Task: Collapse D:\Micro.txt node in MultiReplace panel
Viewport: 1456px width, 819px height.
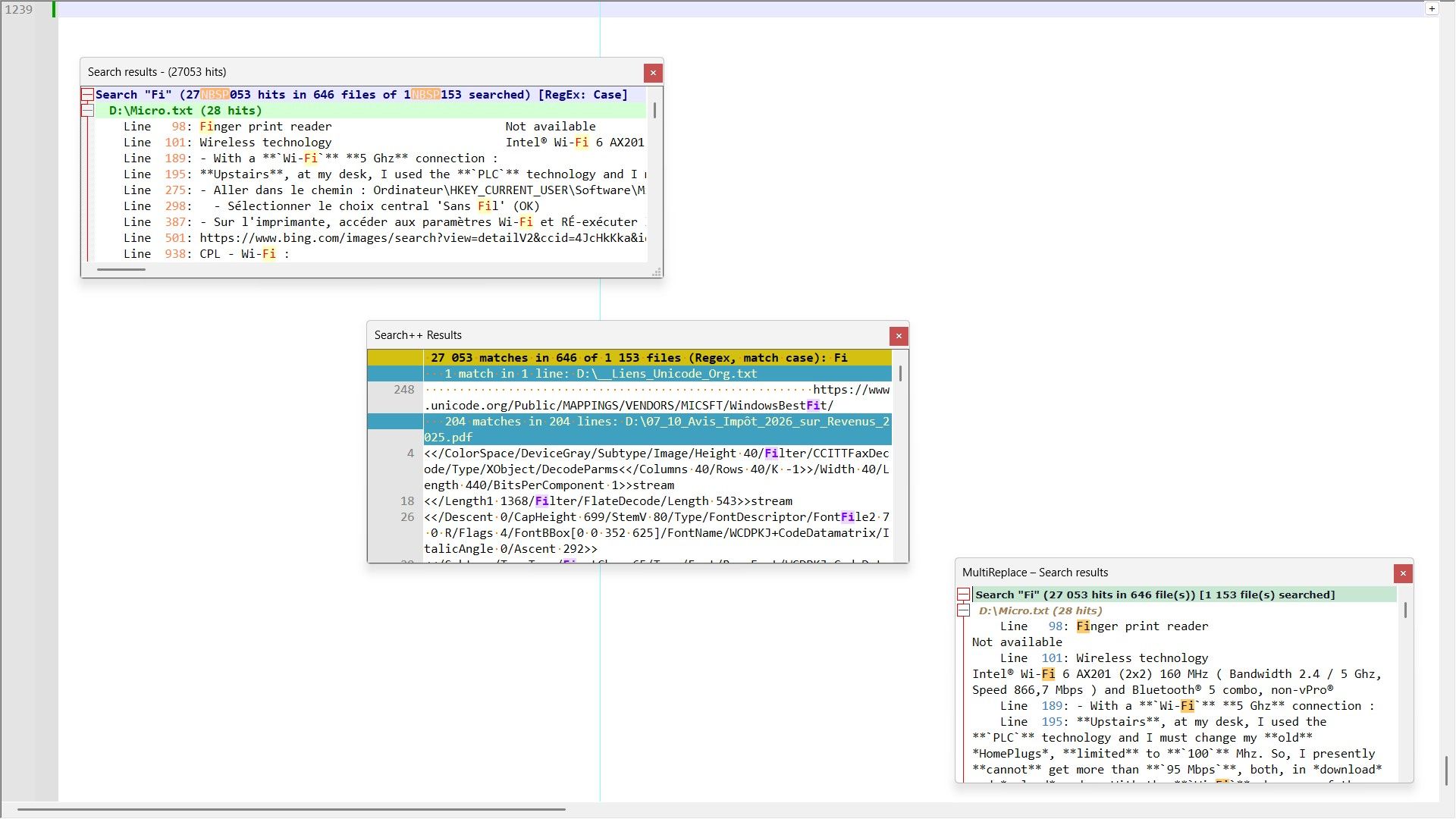Action: click(x=963, y=610)
